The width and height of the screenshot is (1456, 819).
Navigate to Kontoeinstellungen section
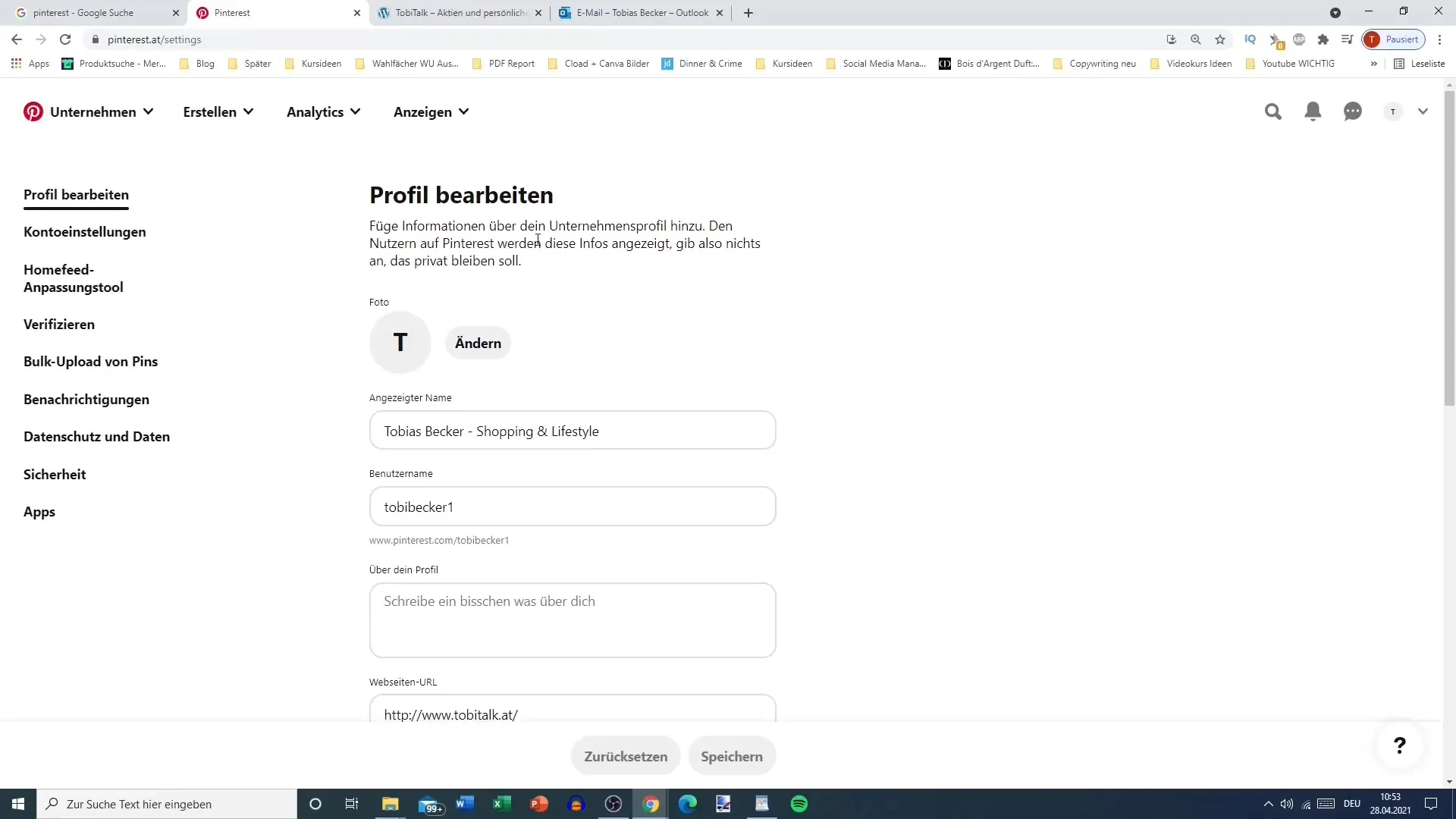tap(85, 232)
